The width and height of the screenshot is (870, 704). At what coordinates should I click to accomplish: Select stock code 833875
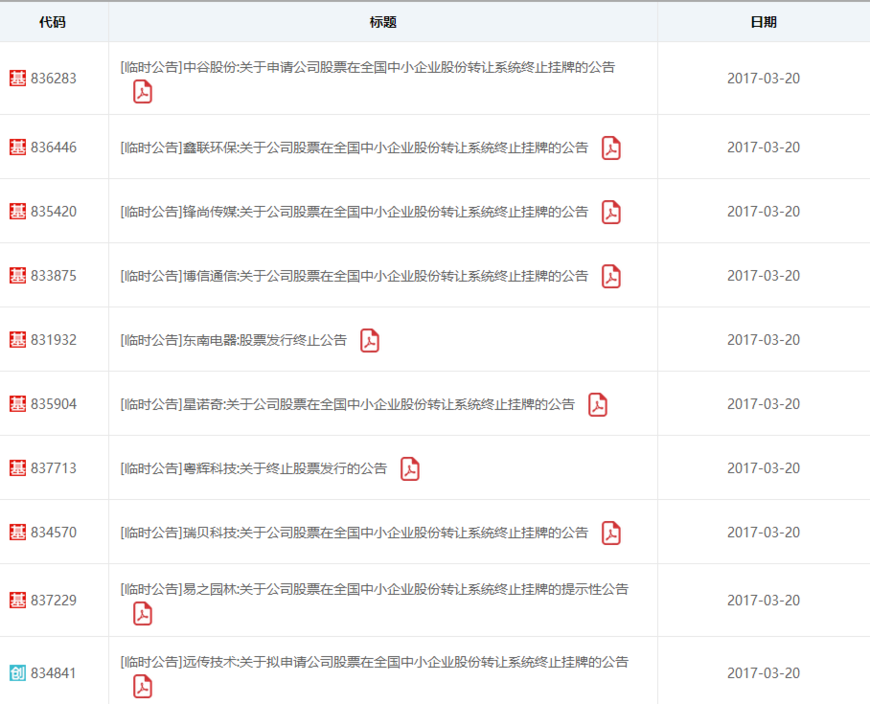54,276
